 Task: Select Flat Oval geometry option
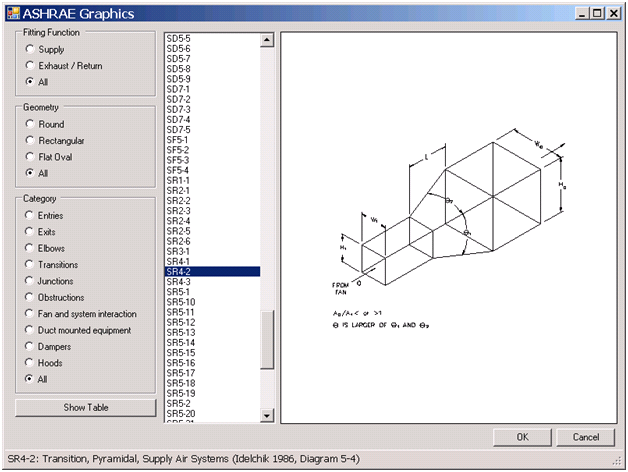pyautogui.click(x=30, y=156)
